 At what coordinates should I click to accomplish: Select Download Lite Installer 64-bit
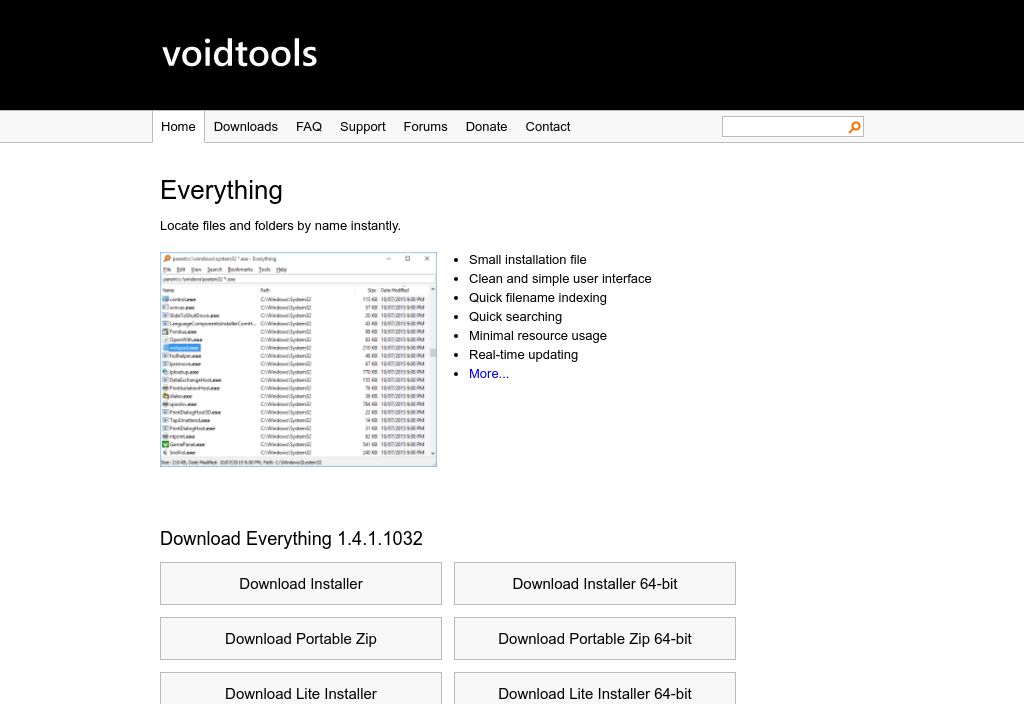(595, 691)
